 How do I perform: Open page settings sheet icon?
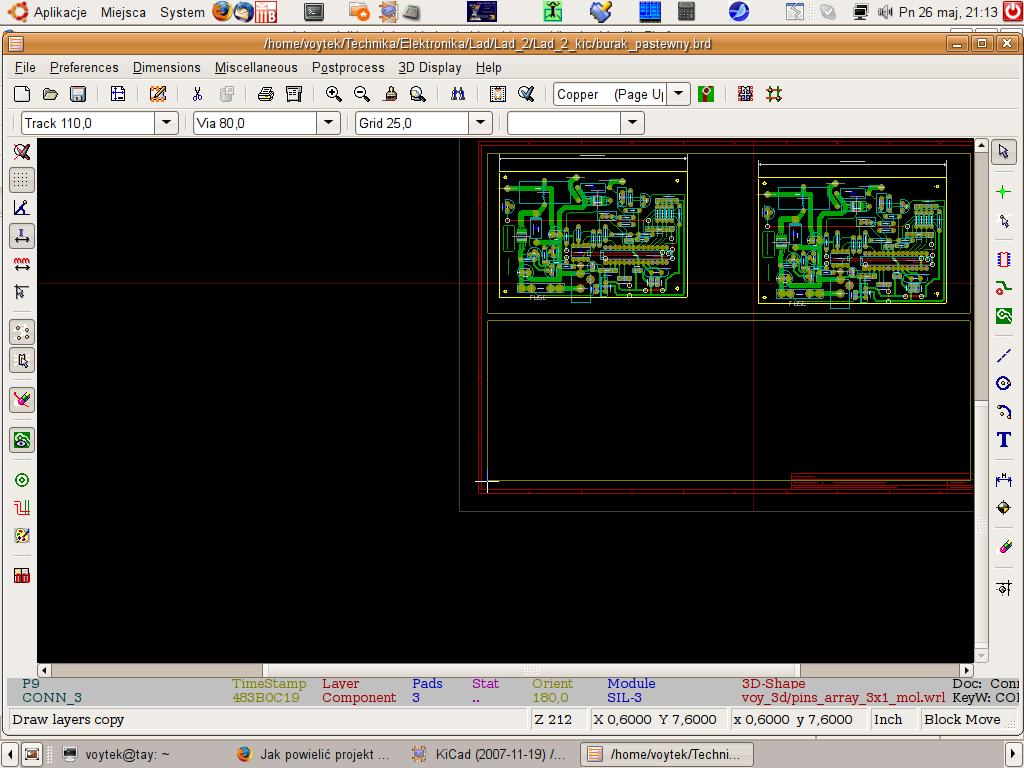click(x=118, y=94)
